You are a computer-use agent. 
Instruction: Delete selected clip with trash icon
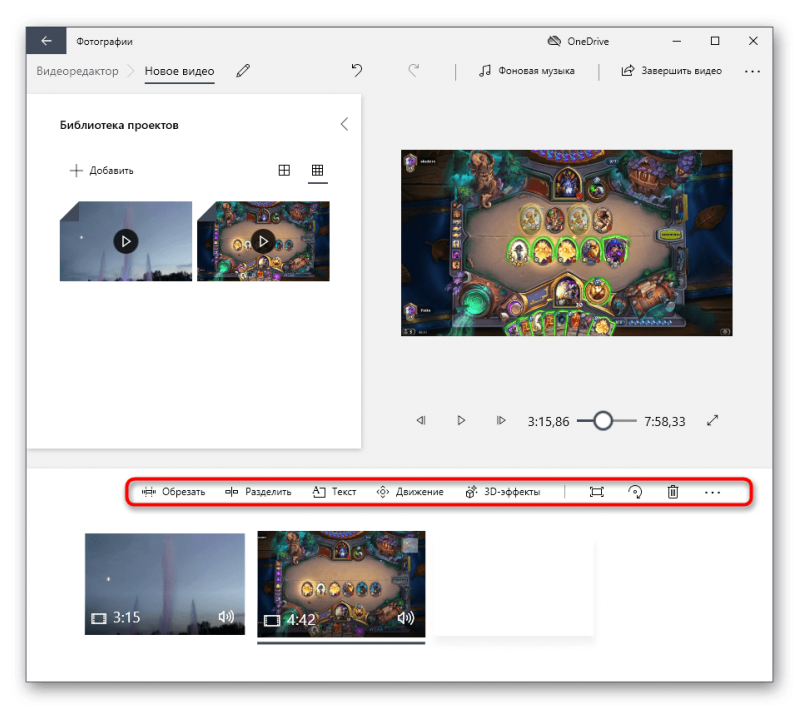673,492
